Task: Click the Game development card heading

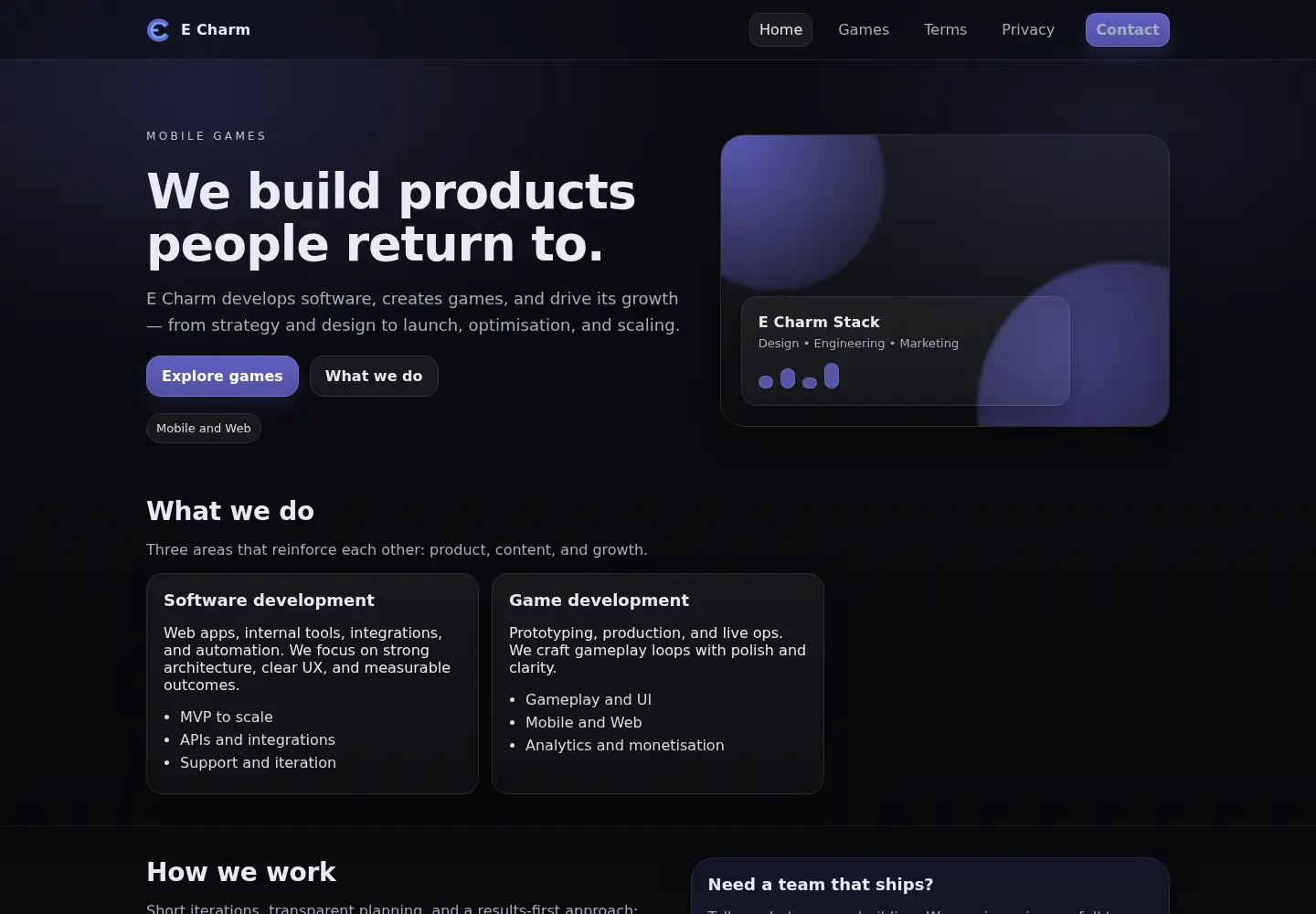Action: pos(599,600)
